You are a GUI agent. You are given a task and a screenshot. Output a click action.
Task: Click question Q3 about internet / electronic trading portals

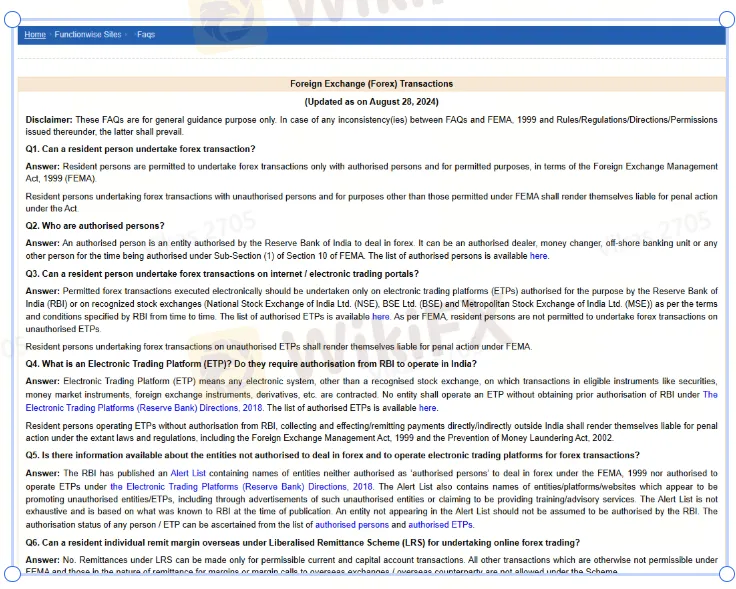click(x=222, y=274)
